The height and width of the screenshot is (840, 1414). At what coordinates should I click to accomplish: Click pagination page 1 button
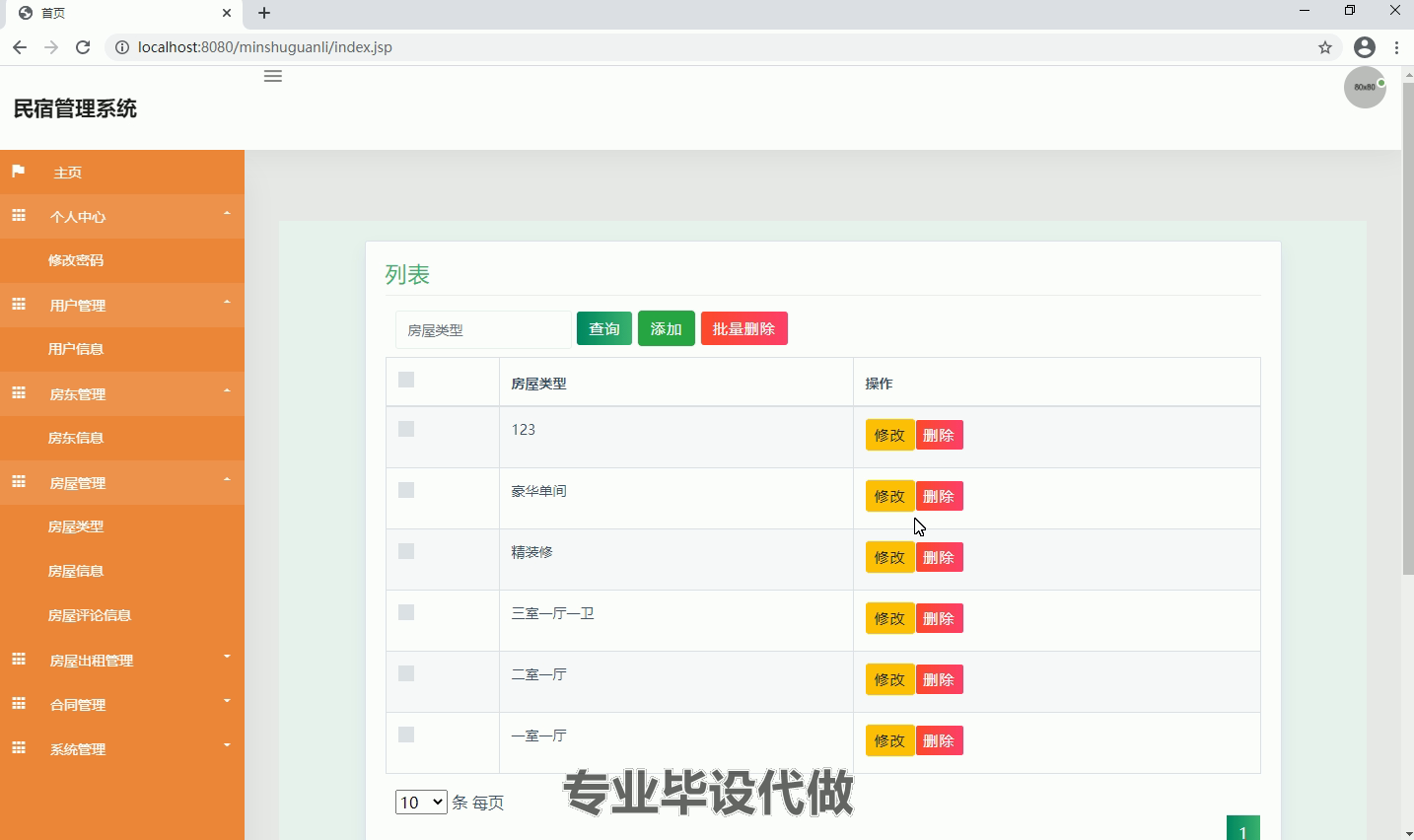coord(1242,828)
